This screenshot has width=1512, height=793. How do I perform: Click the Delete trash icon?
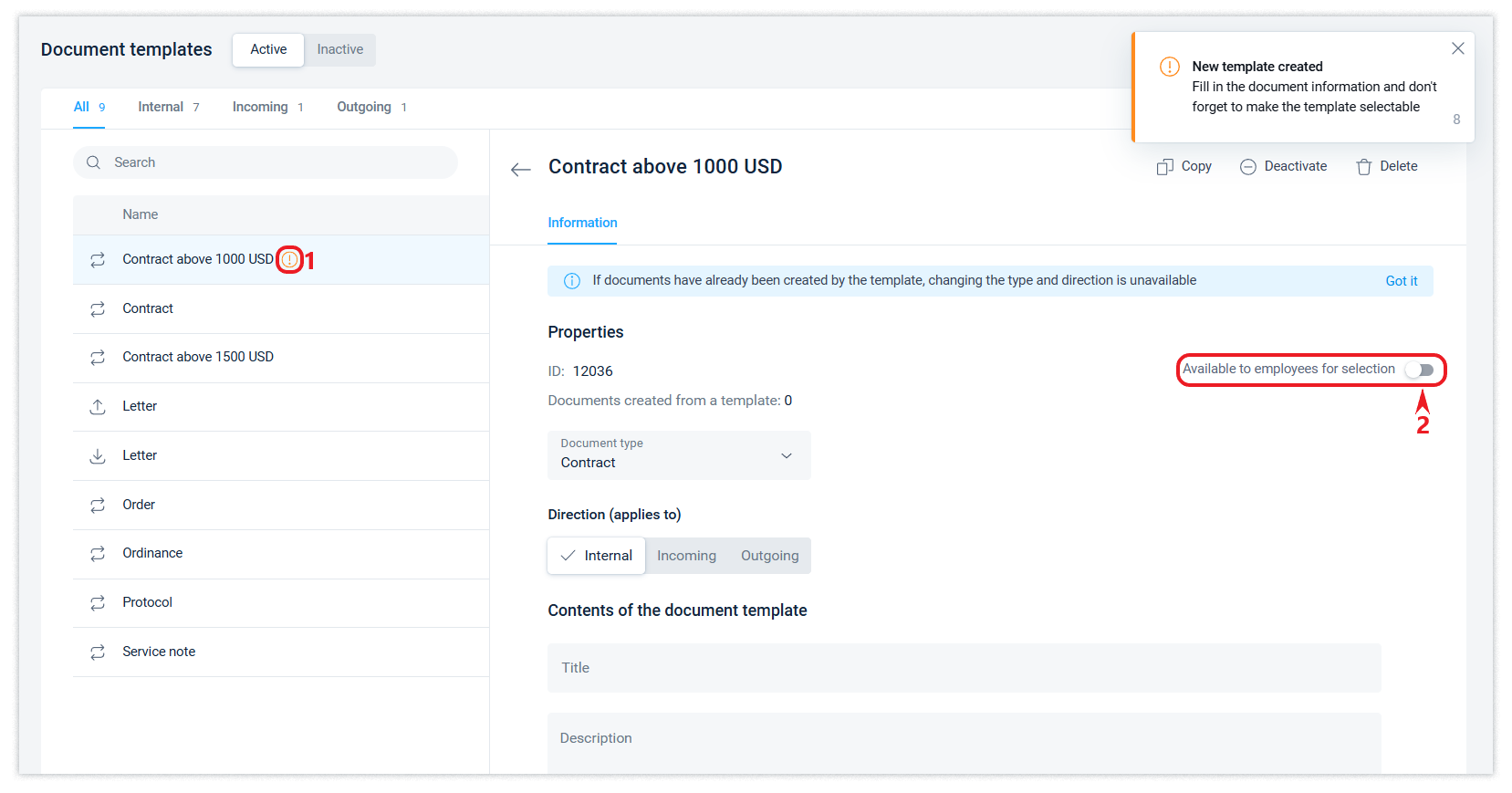coord(1363,167)
